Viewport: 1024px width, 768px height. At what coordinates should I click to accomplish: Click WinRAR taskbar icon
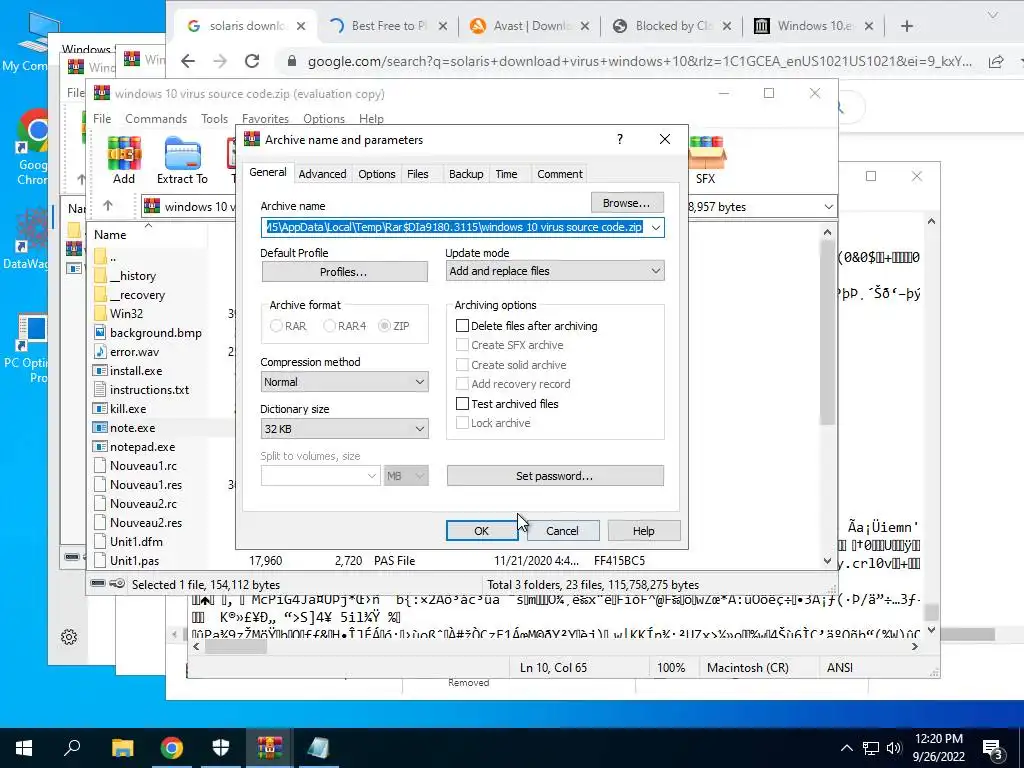[269, 748]
